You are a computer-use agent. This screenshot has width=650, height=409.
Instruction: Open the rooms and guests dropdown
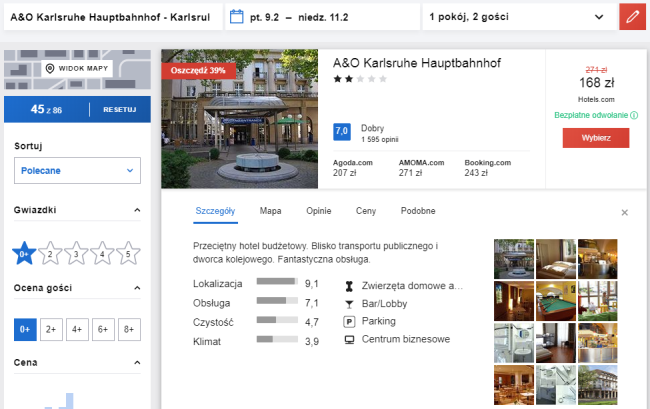pos(519,17)
